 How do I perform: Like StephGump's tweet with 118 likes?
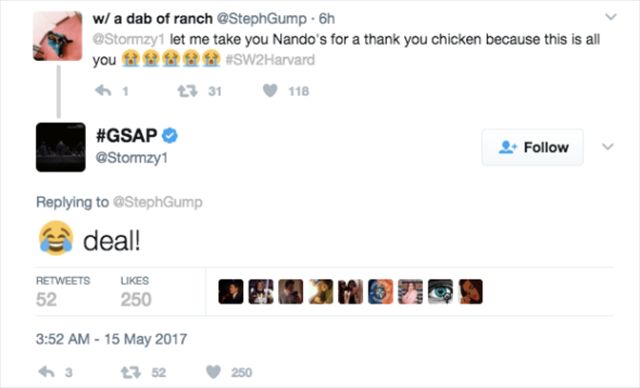click(270, 91)
